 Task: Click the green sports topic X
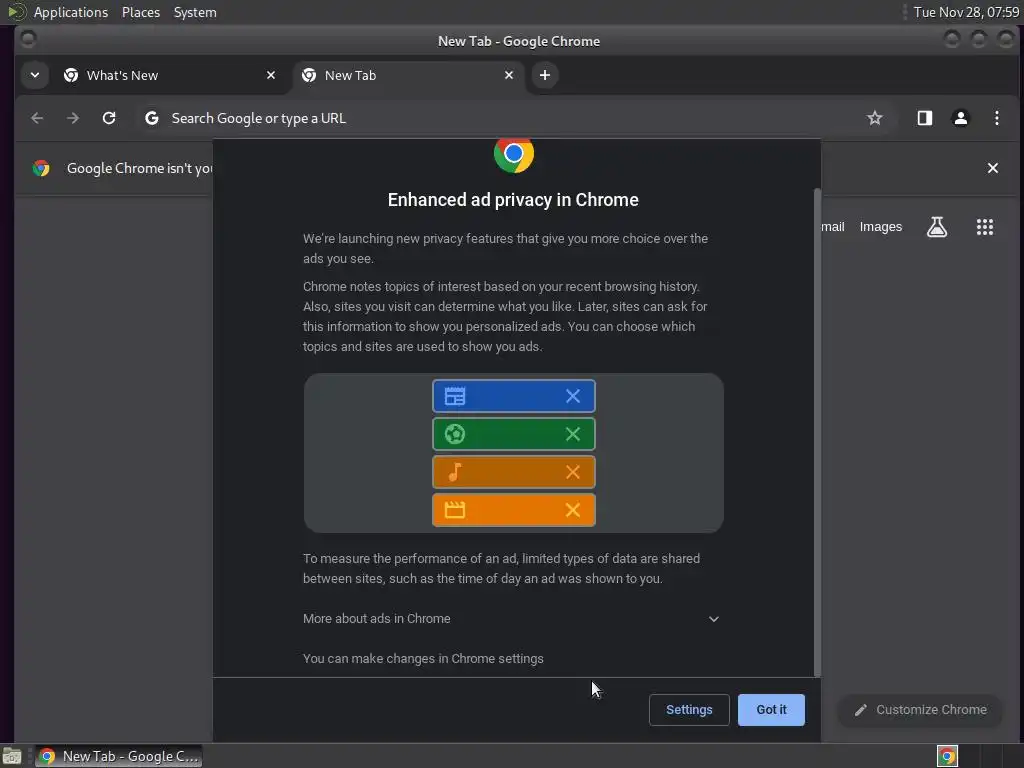coord(573,434)
